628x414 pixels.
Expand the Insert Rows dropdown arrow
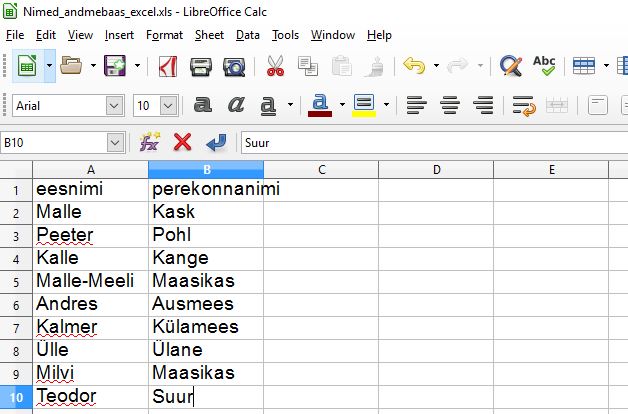(606, 66)
